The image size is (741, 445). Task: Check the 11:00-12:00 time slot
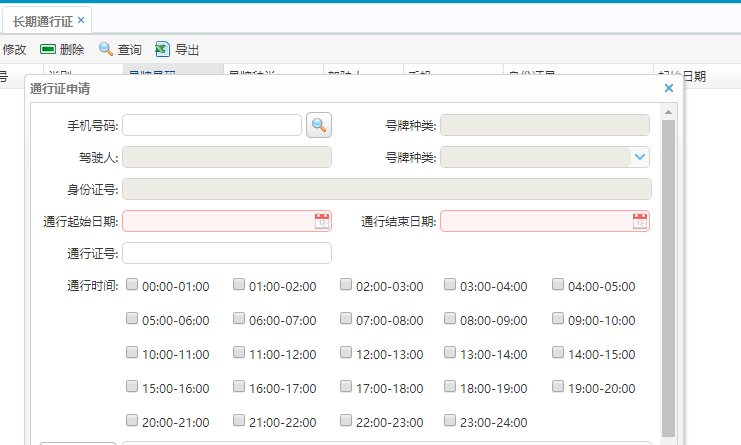pyautogui.click(x=239, y=352)
